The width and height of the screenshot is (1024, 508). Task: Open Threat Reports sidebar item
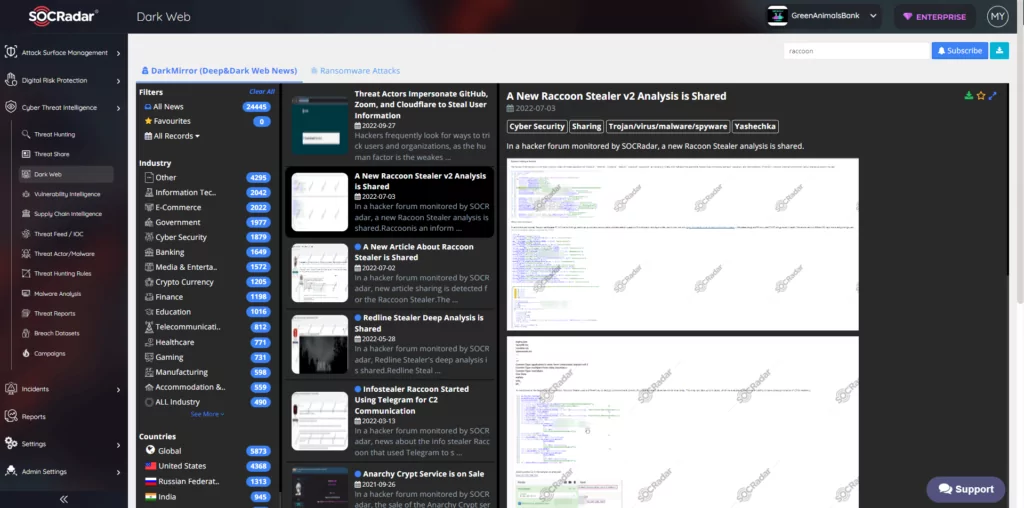click(x=55, y=313)
